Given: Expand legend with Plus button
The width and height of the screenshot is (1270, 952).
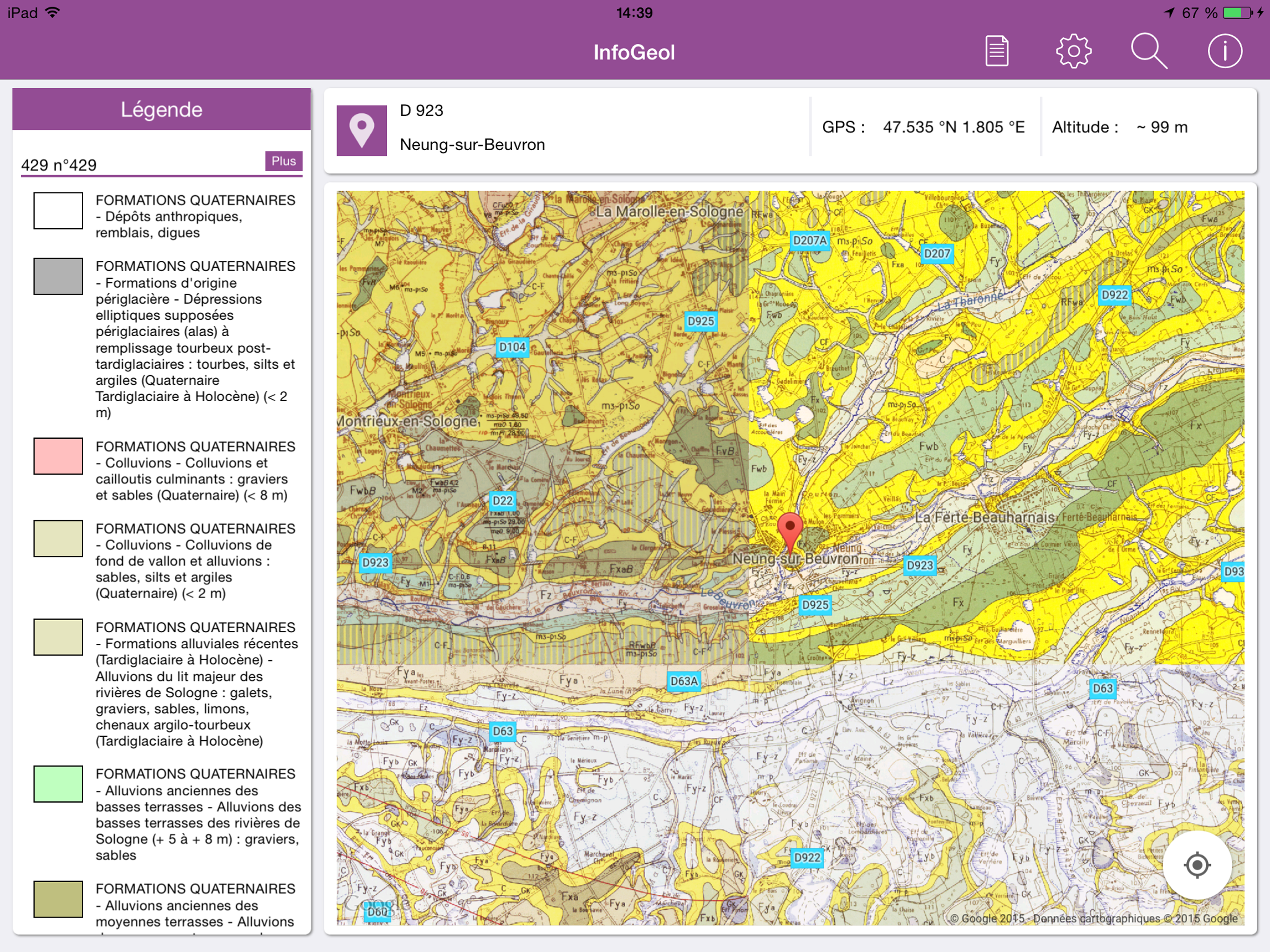Looking at the screenshot, I should [284, 161].
